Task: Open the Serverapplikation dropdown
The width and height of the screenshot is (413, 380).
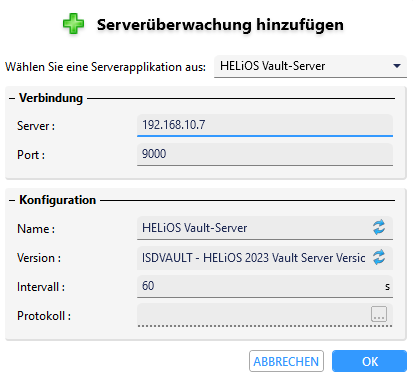Action: point(310,66)
